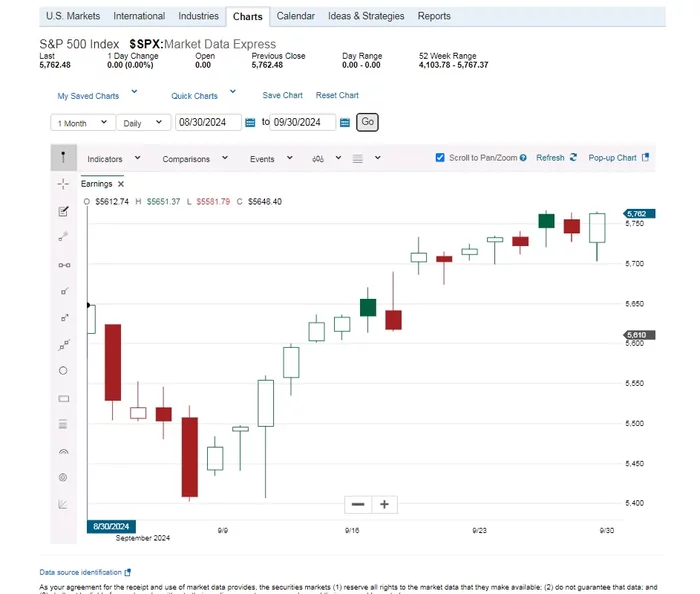
Task: Open the Comparisons dropdown
Action: [x=195, y=158]
